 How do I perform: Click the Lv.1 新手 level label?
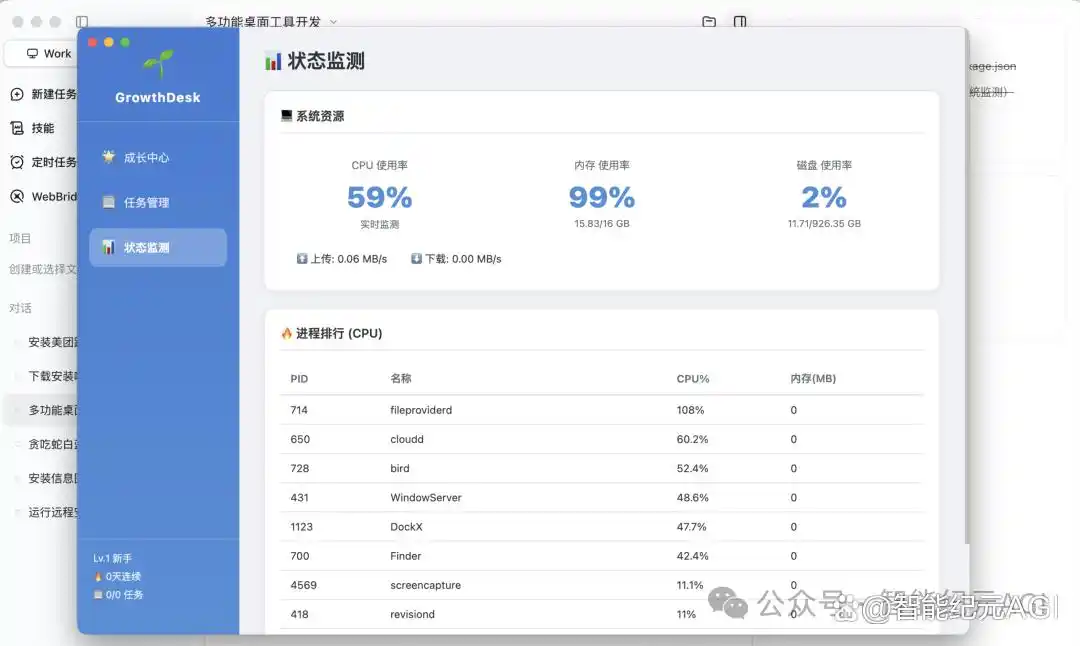coord(112,559)
